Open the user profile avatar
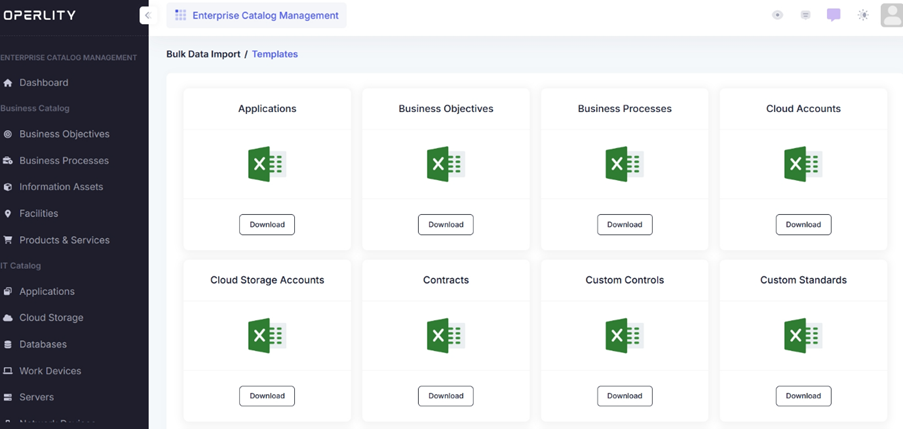903x429 pixels. coord(891,15)
